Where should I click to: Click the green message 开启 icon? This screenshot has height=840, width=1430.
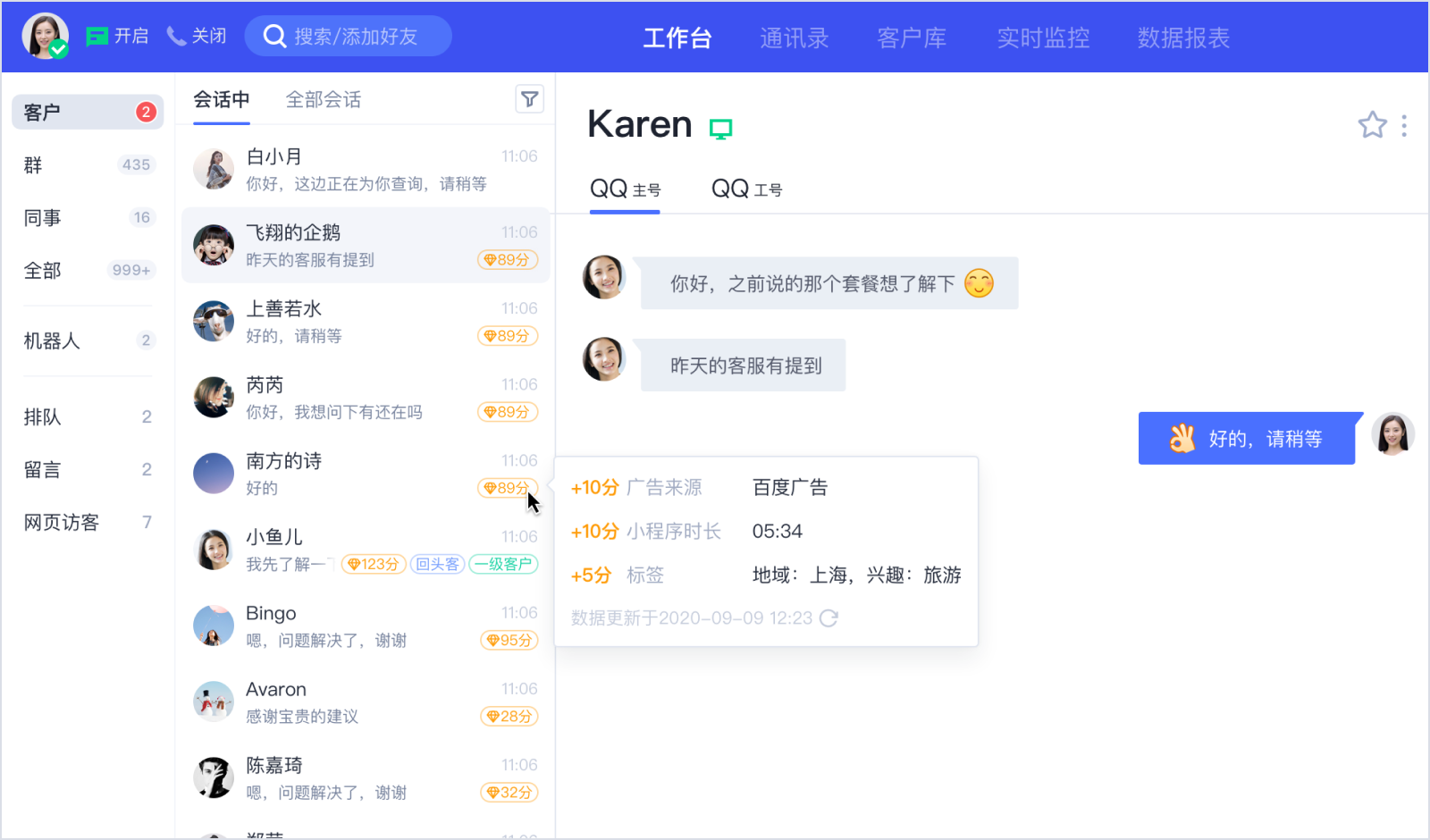tap(97, 37)
